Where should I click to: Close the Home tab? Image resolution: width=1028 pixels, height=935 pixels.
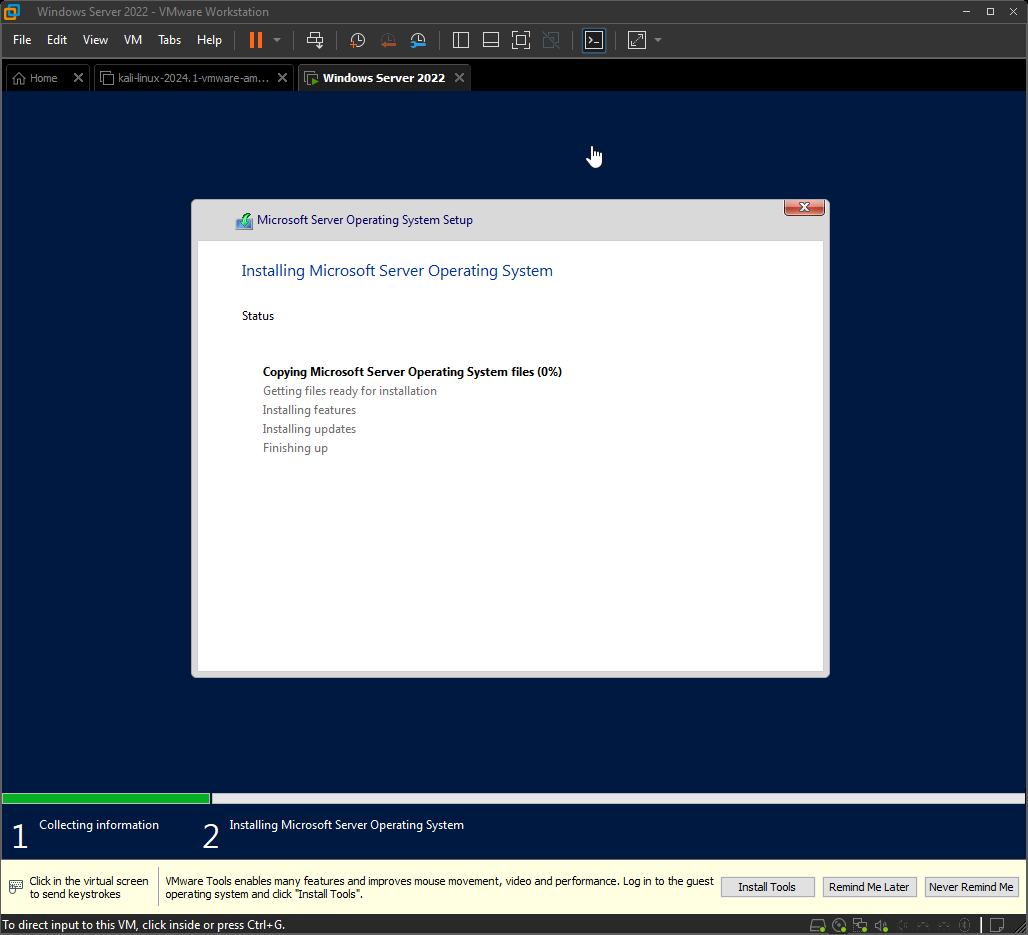[78, 77]
